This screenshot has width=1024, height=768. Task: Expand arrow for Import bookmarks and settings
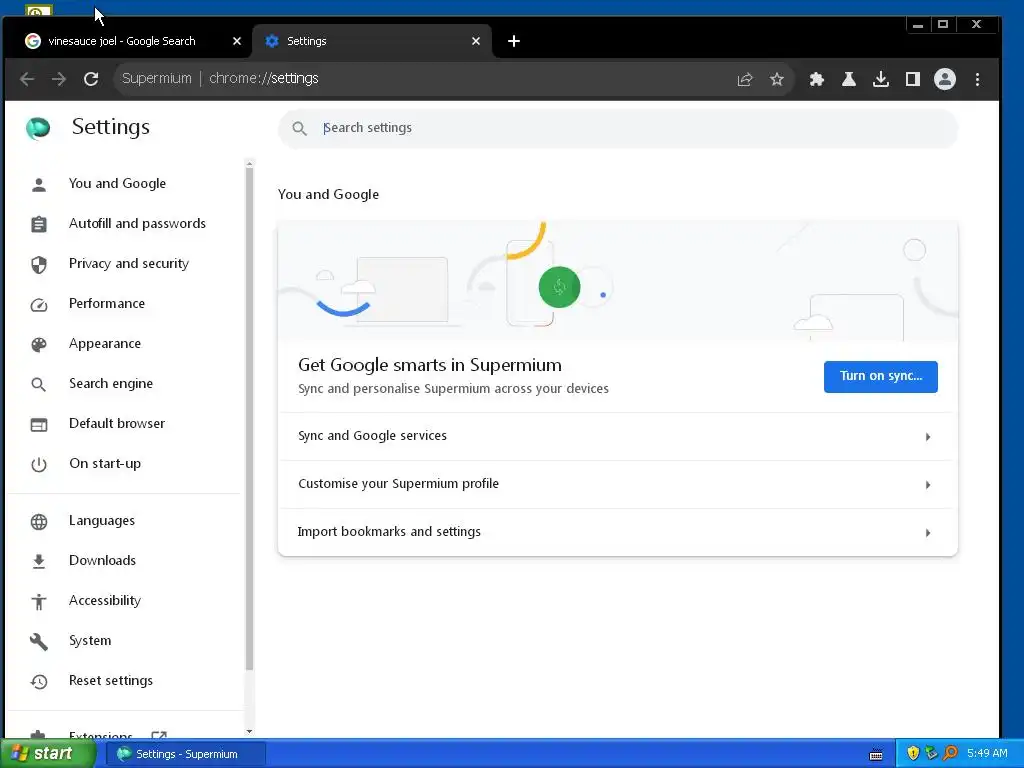click(x=927, y=533)
